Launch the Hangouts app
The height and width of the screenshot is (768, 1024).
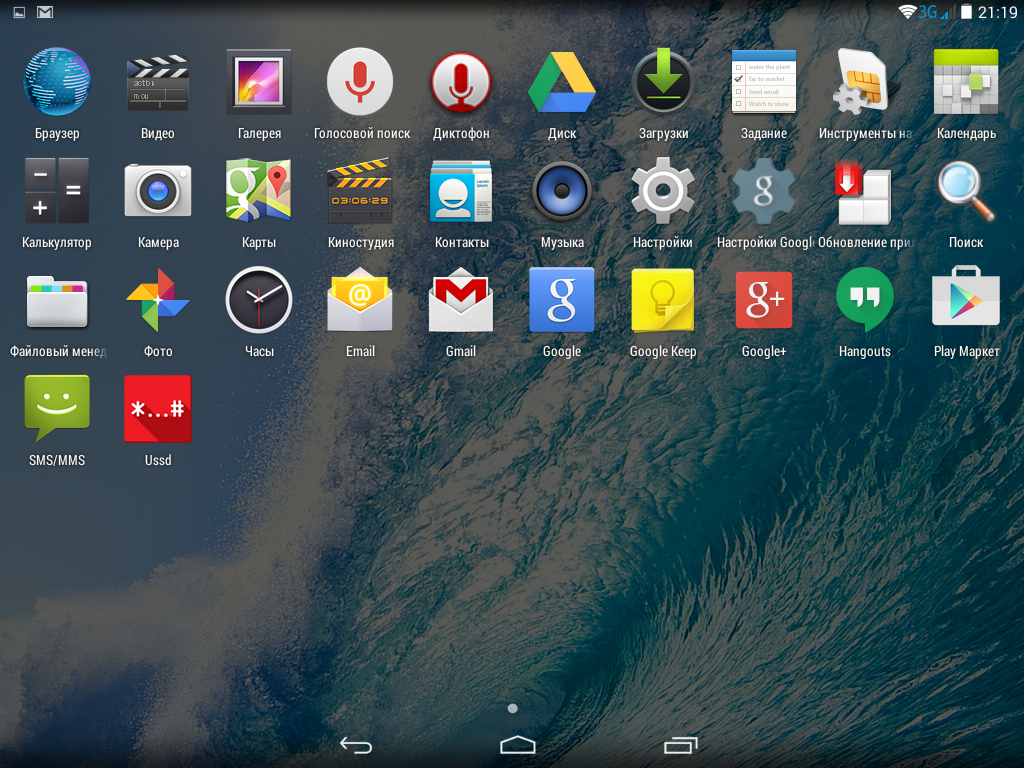[x=865, y=300]
